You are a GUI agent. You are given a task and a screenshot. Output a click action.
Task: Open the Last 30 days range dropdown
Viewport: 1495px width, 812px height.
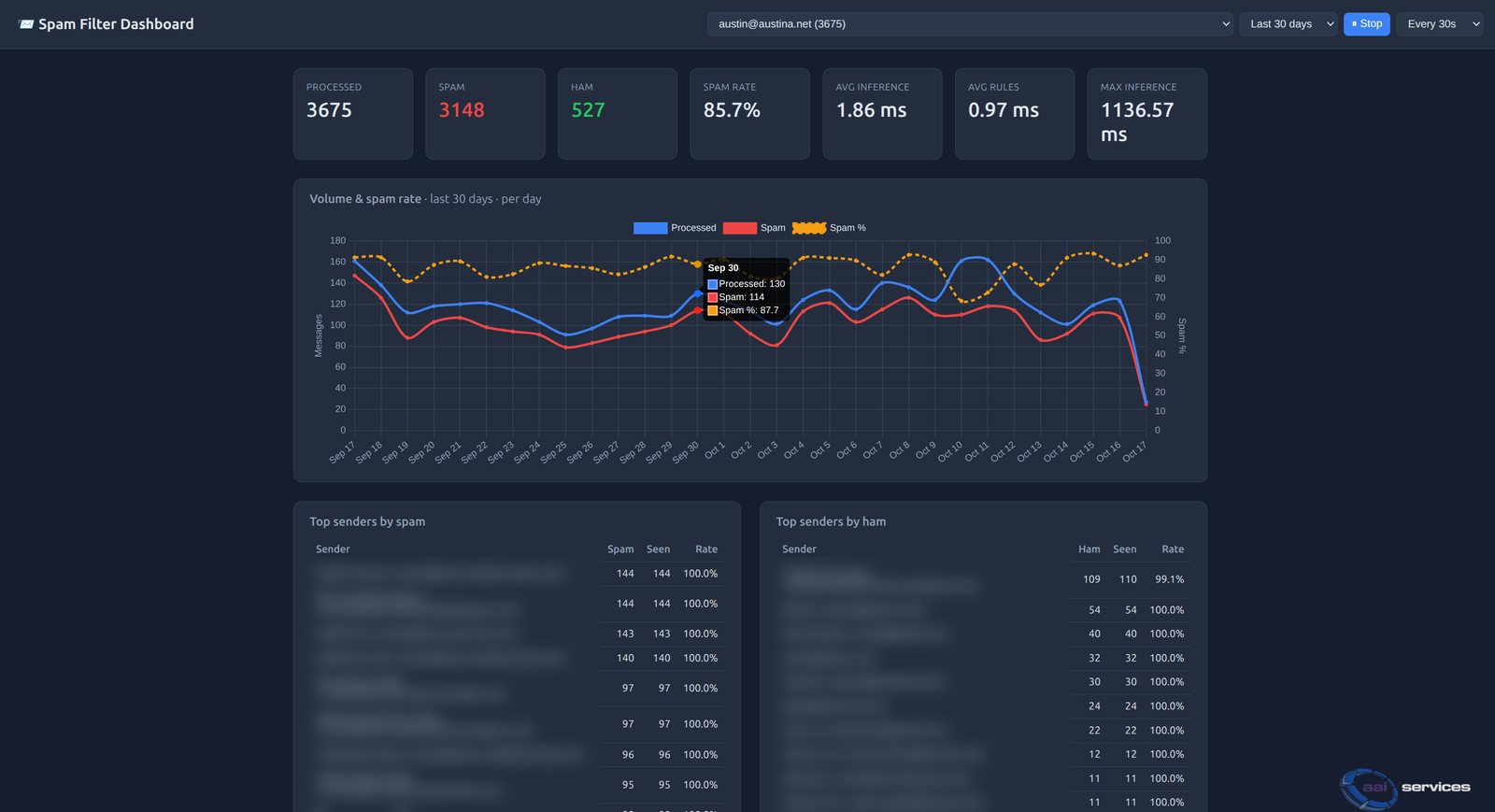coord(1290,24)
